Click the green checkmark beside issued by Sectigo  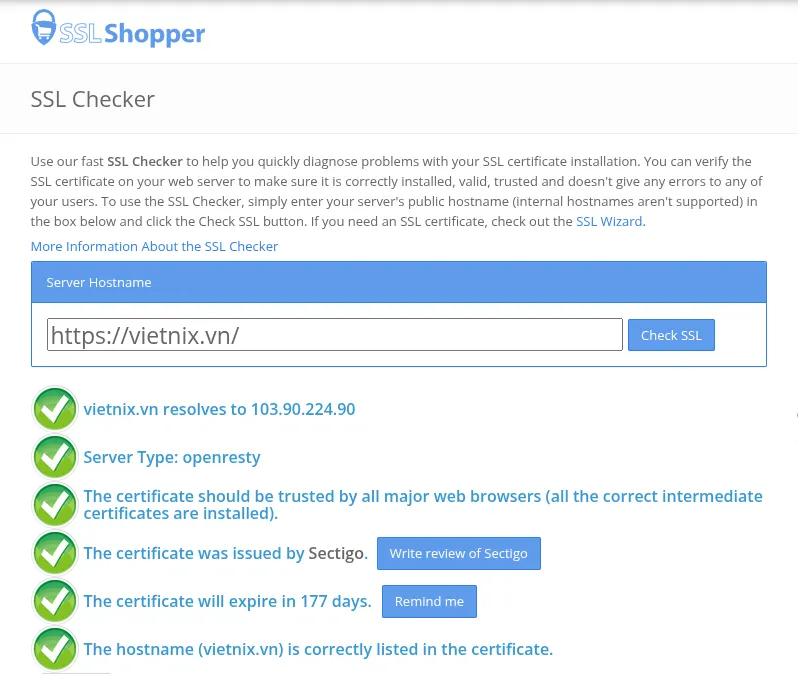55,553
